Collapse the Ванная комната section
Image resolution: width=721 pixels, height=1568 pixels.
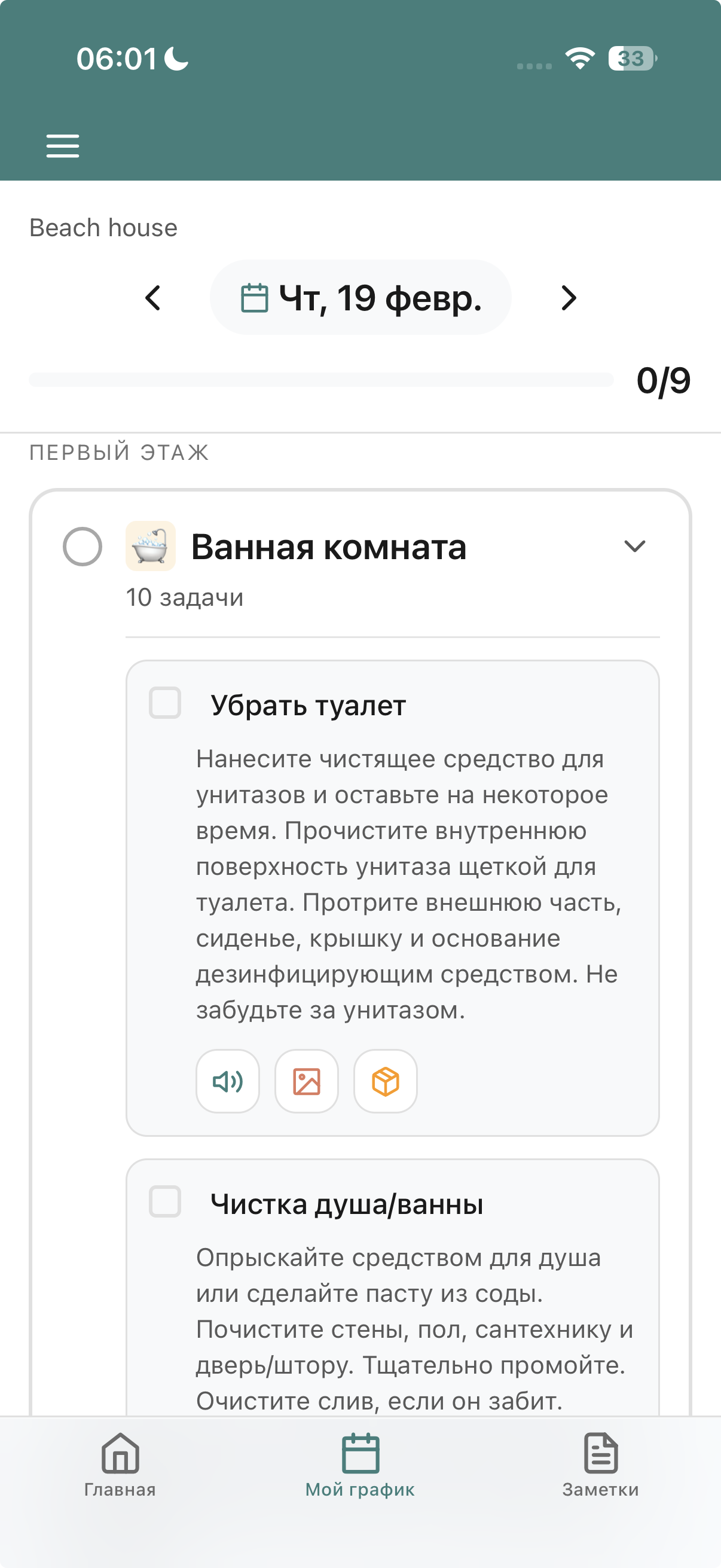[634, 546]
